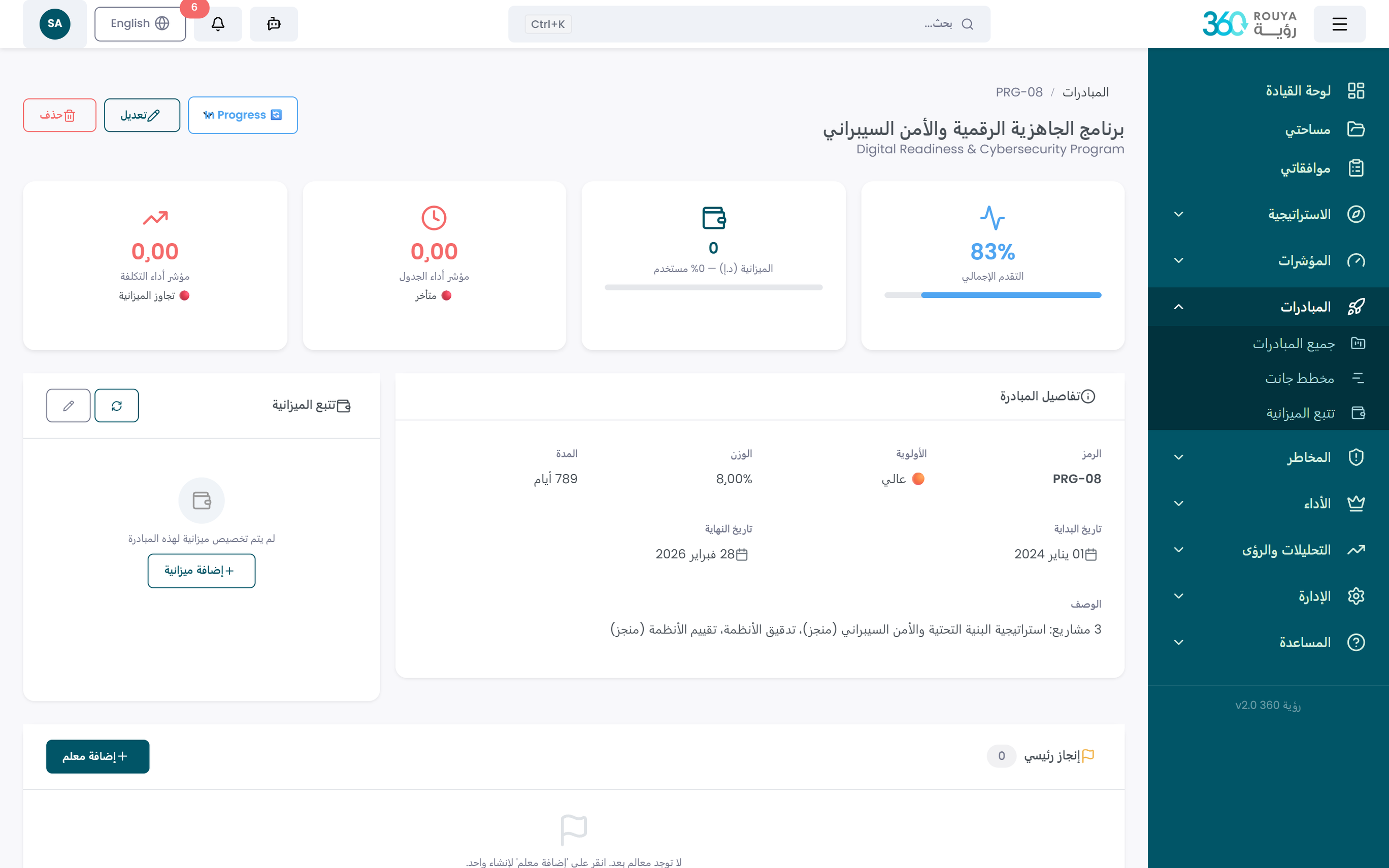Open the notifications bell with 6 alerts
This screenshot has width=1389, height=868.
coord(217,23)
